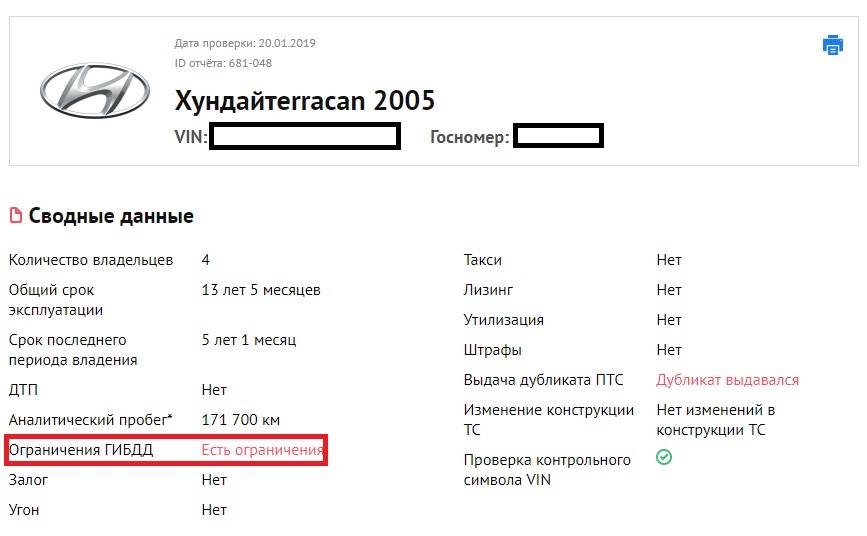Click the Дата проверки 20.01.2019 text
The image size is (867, 536).
coord(245,43)
